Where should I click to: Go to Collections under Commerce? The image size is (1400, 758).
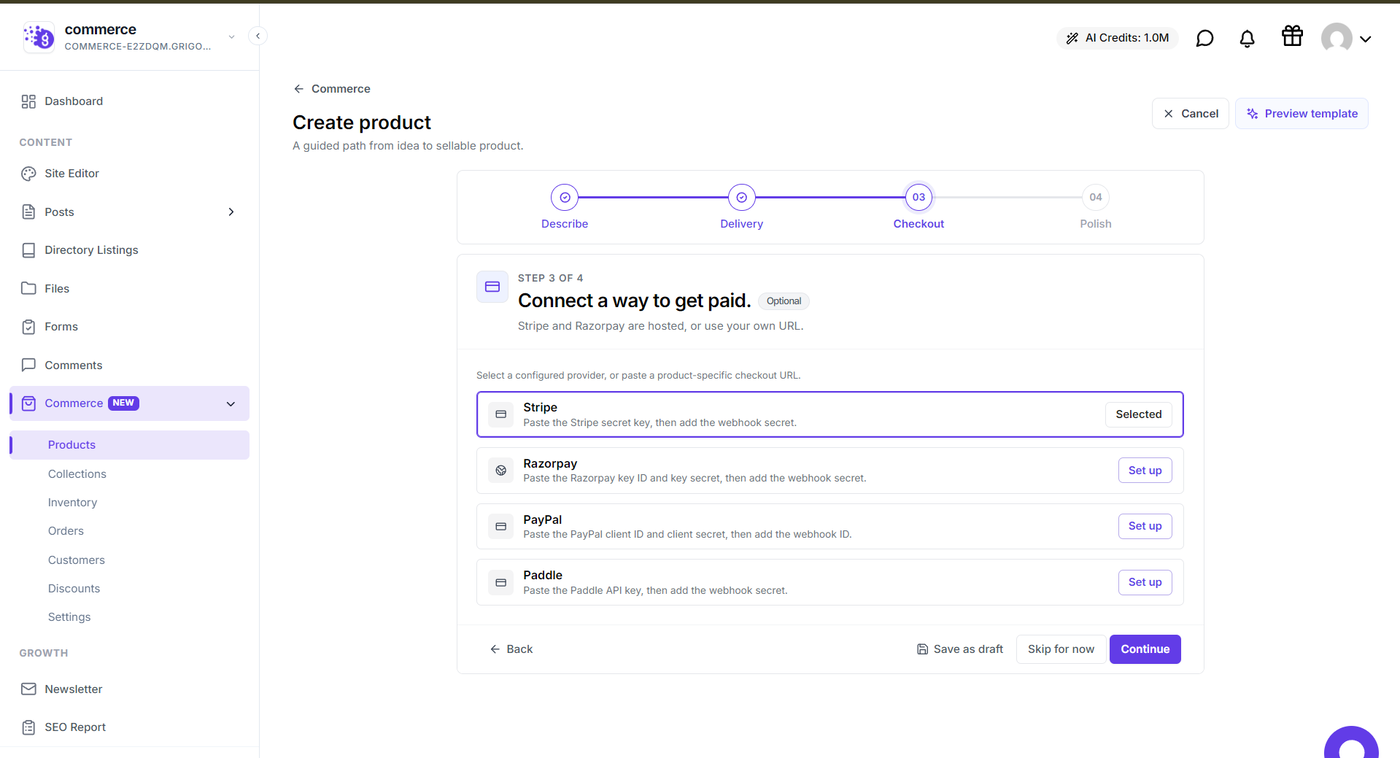click(x=77, y=474)
